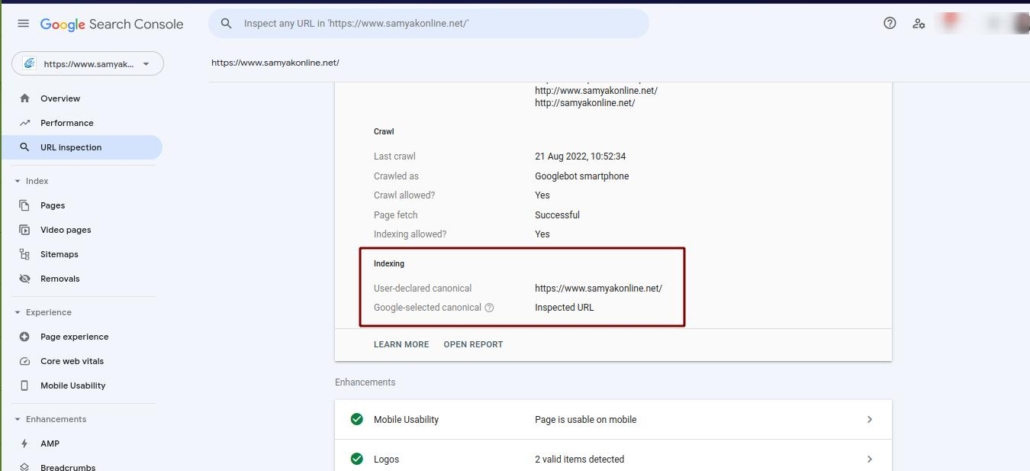Click the site favicon in property selector

pyautogui.click(x=30, y=64)
